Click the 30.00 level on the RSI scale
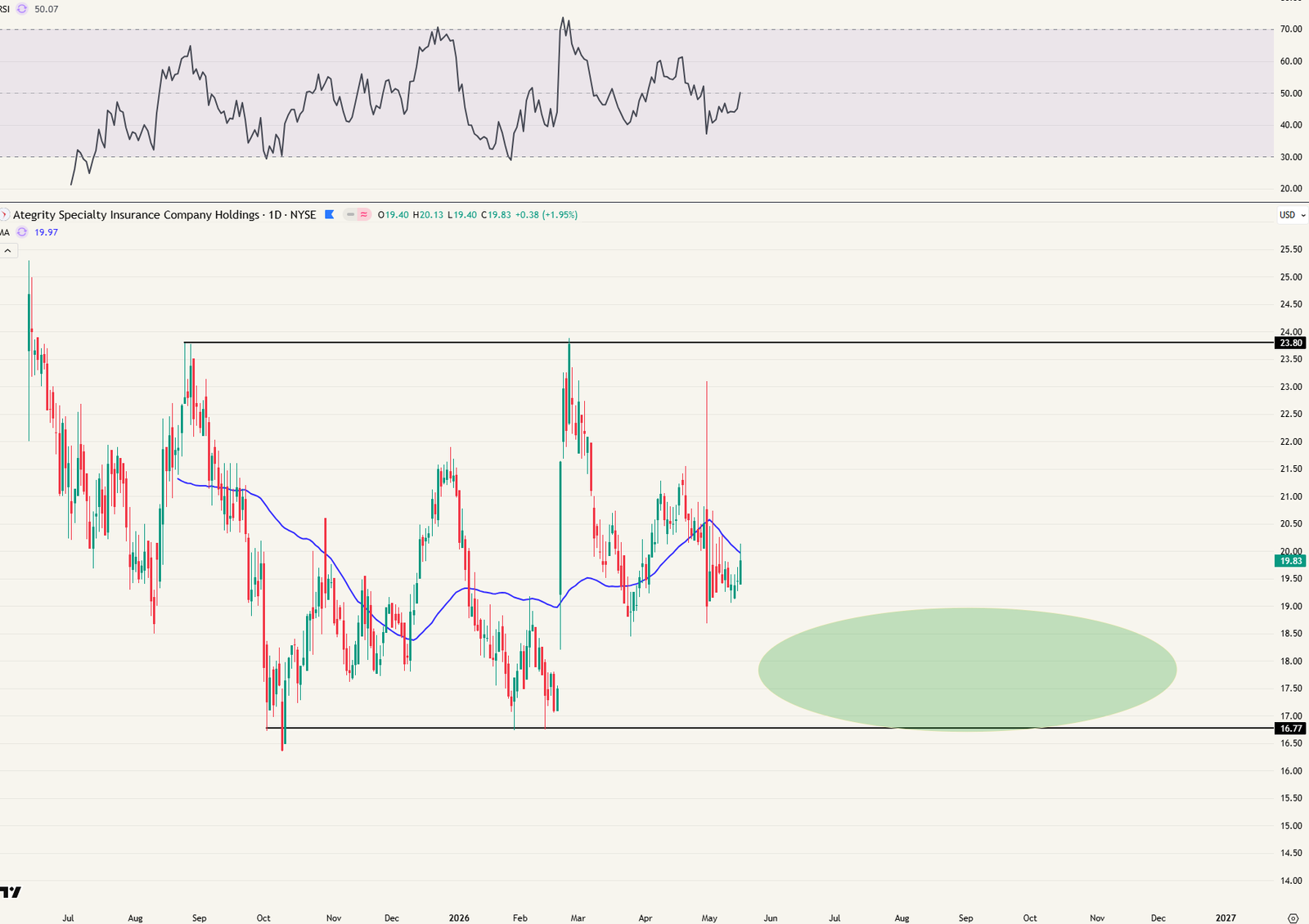 (x=1291, y=157)
